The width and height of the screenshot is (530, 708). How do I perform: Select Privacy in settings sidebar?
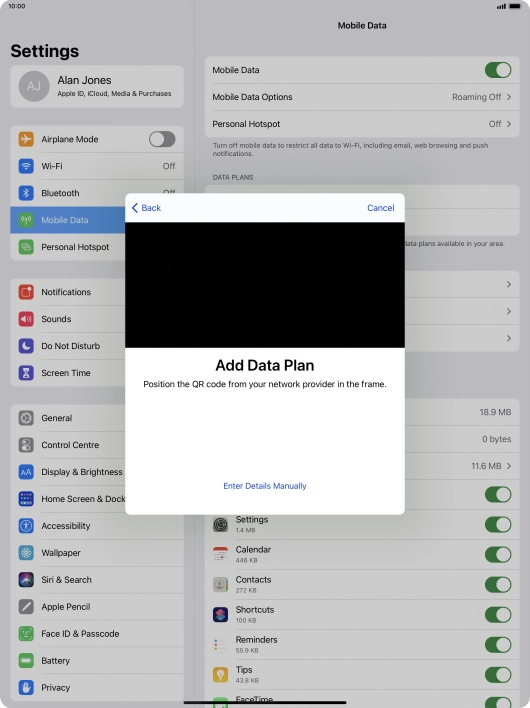[97, 687]
